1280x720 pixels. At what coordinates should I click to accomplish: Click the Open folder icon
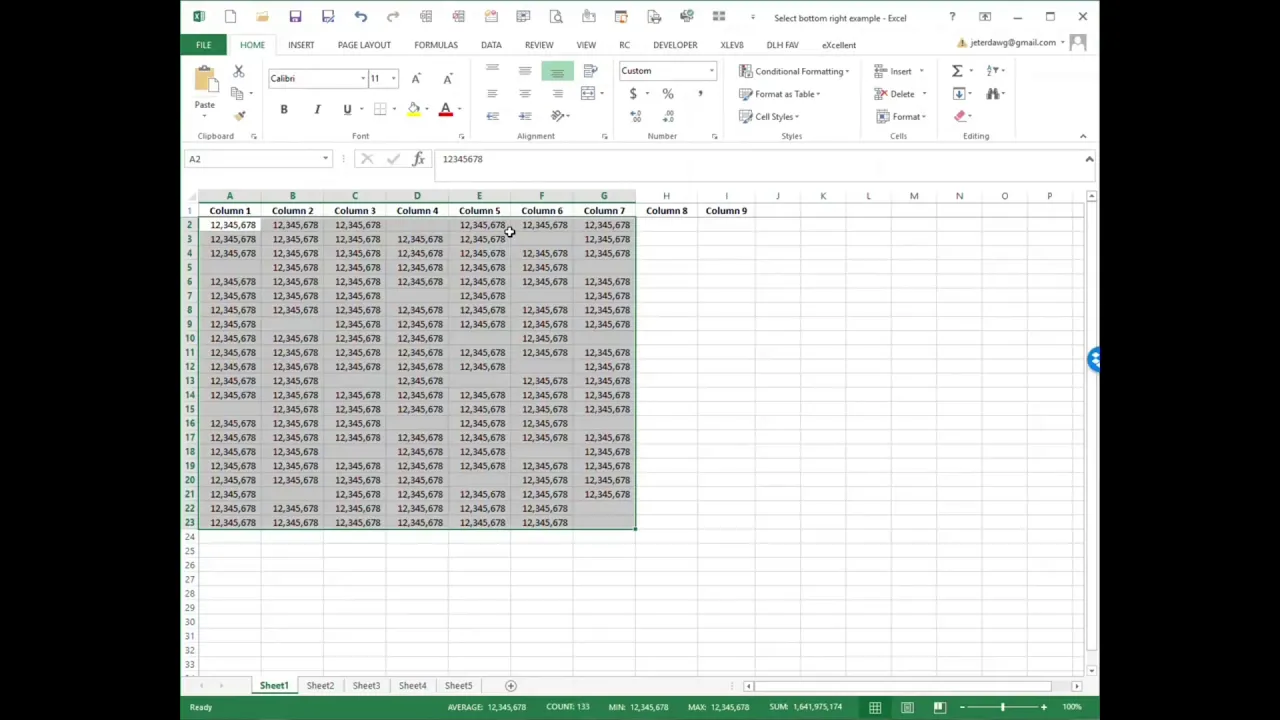[x=262, y=17]
